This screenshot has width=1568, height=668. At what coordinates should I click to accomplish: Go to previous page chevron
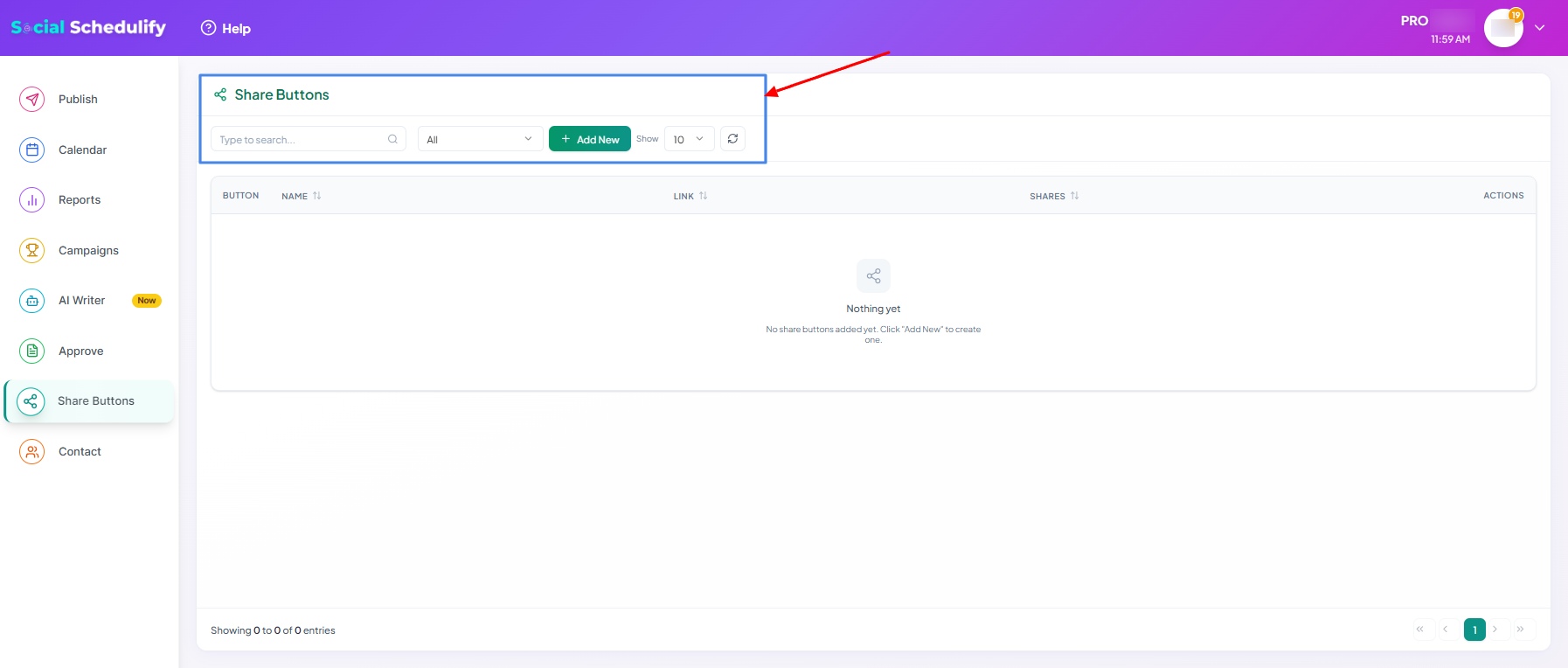point(1446,630)
